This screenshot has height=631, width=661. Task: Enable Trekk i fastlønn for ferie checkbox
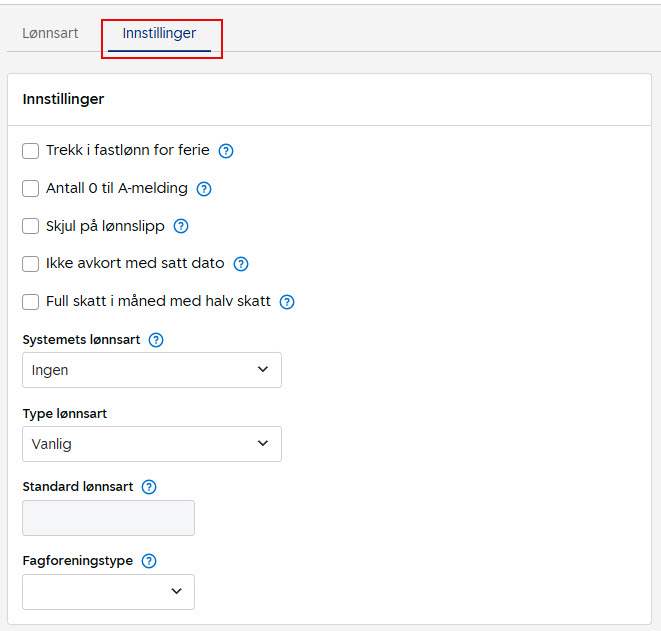click(x=31, y=151)
